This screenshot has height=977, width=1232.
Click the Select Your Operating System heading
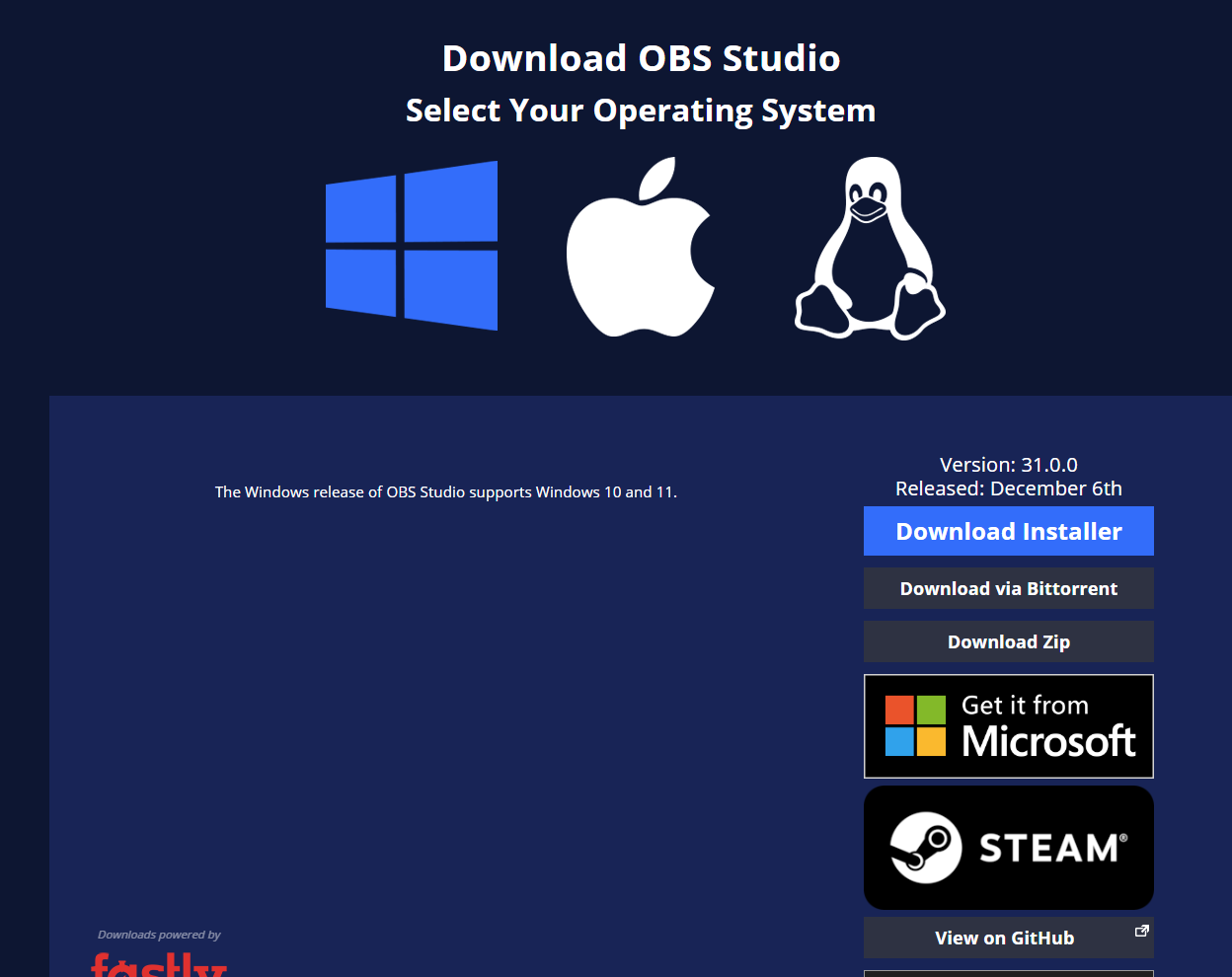pos(641,111)
